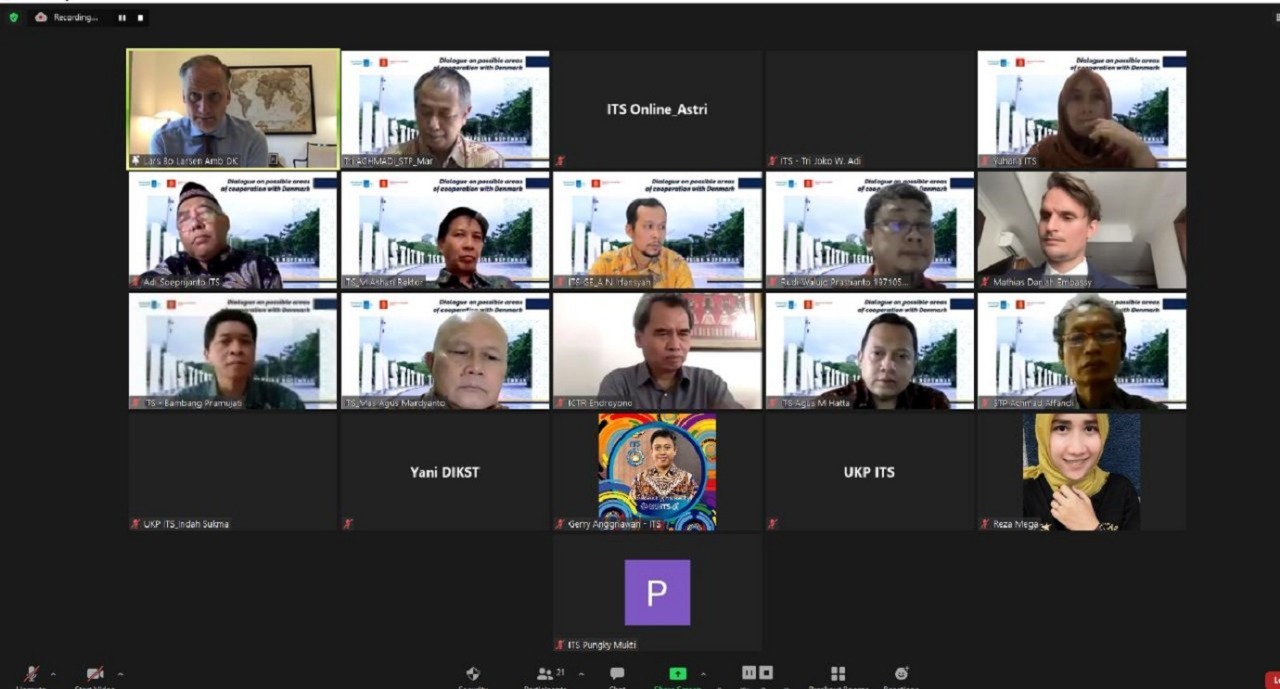Expand audio options arrow beside microphone

(x=53, y=674)
